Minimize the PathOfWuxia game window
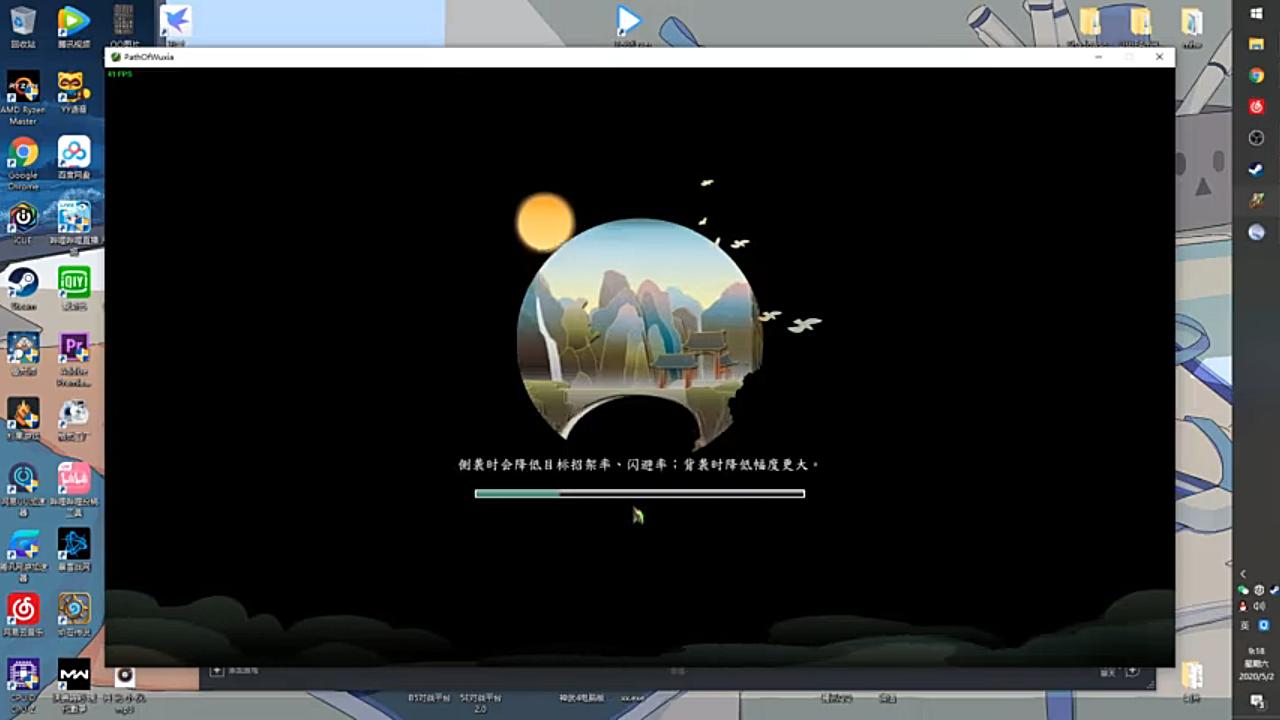Viewport: 1280px width, 720px height. pos(1098,57)
